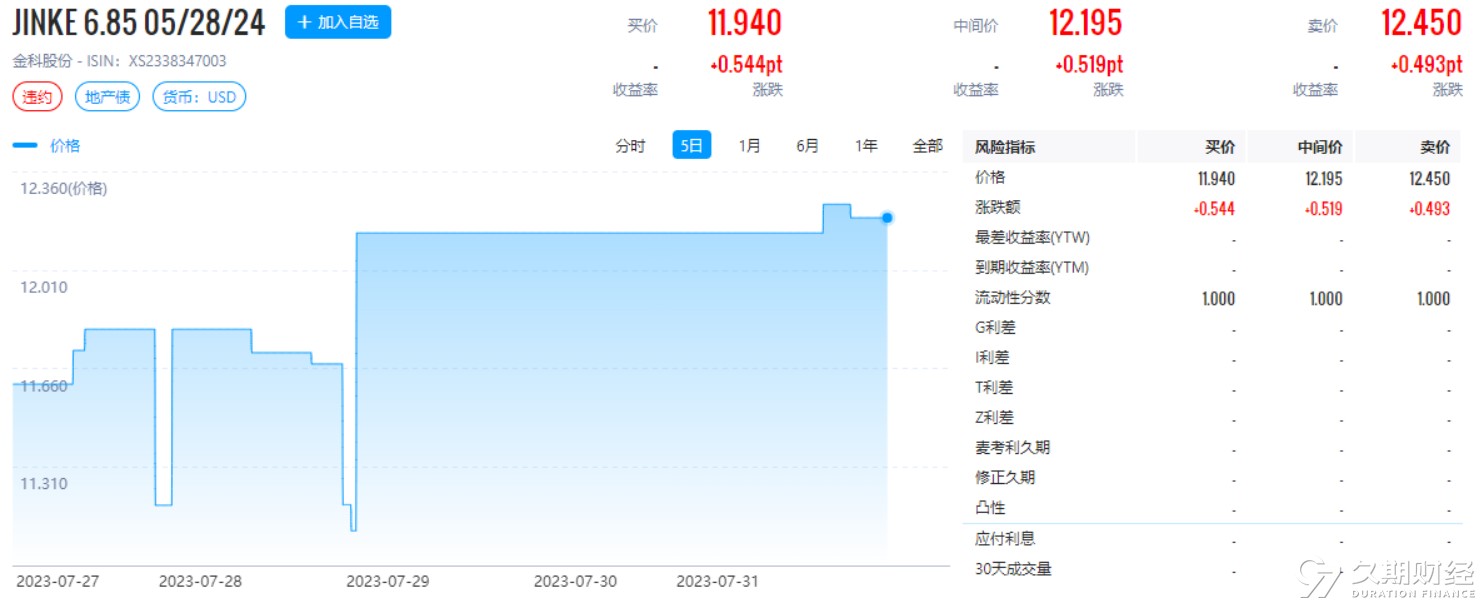Click the 11.310 y-axis label
The height and width of the screenshot is (603, 1480).
coord(44,484)
